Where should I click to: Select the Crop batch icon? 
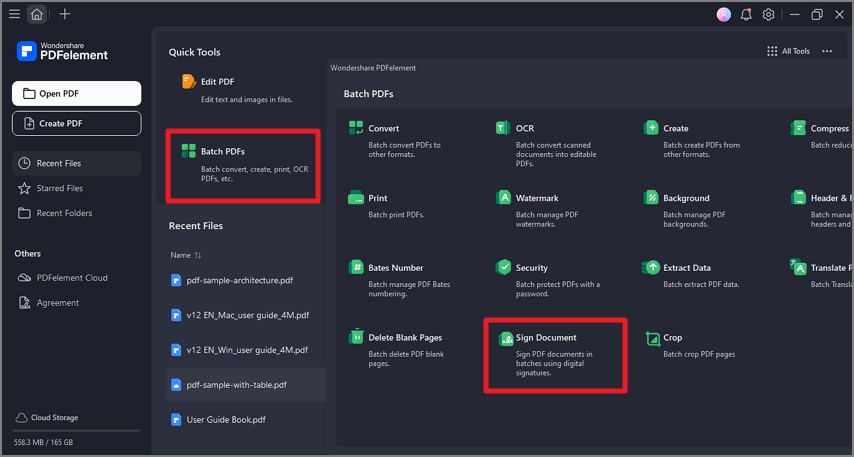pos(652,338)
